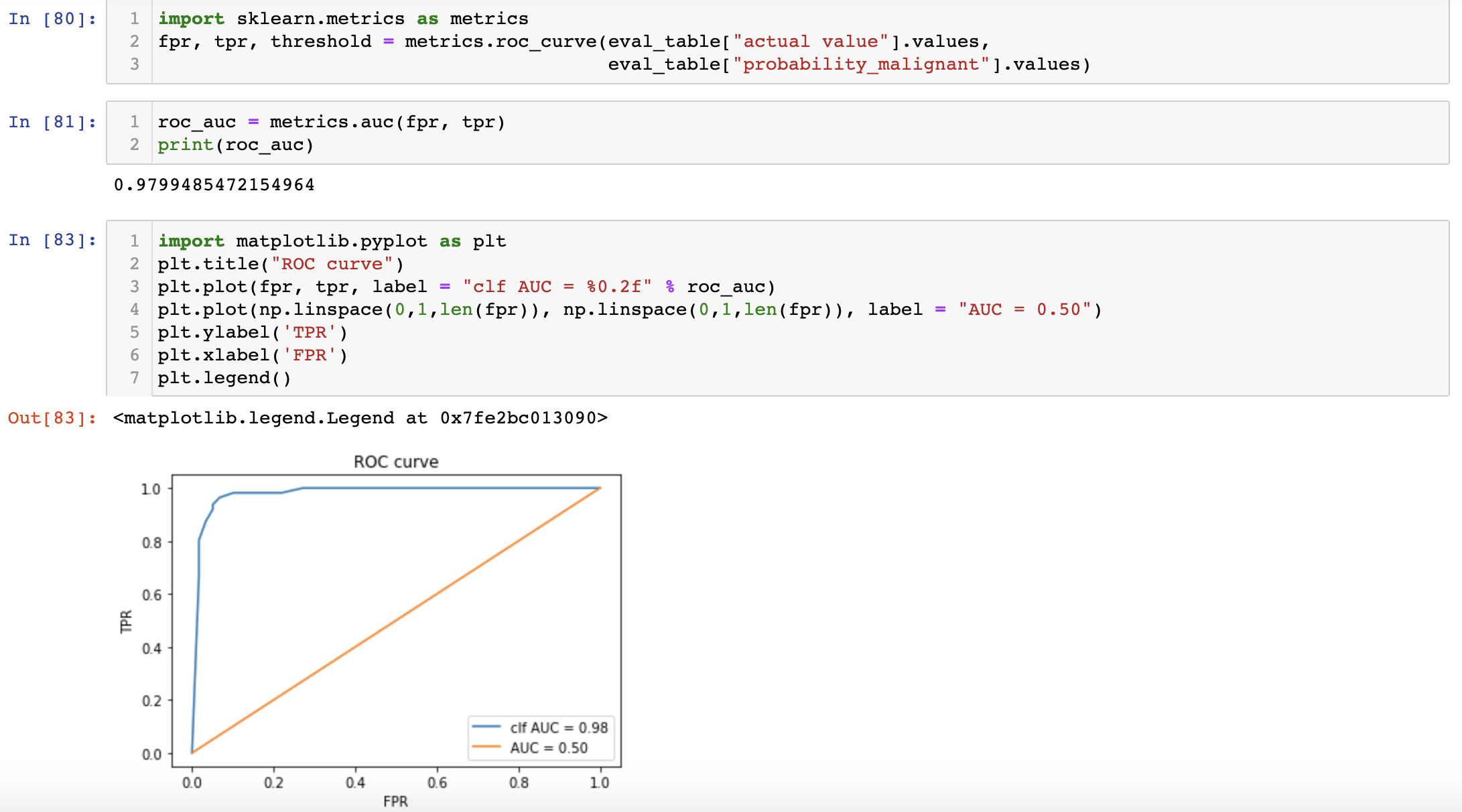Click the In [83] cell prompt

coord(50,240)
